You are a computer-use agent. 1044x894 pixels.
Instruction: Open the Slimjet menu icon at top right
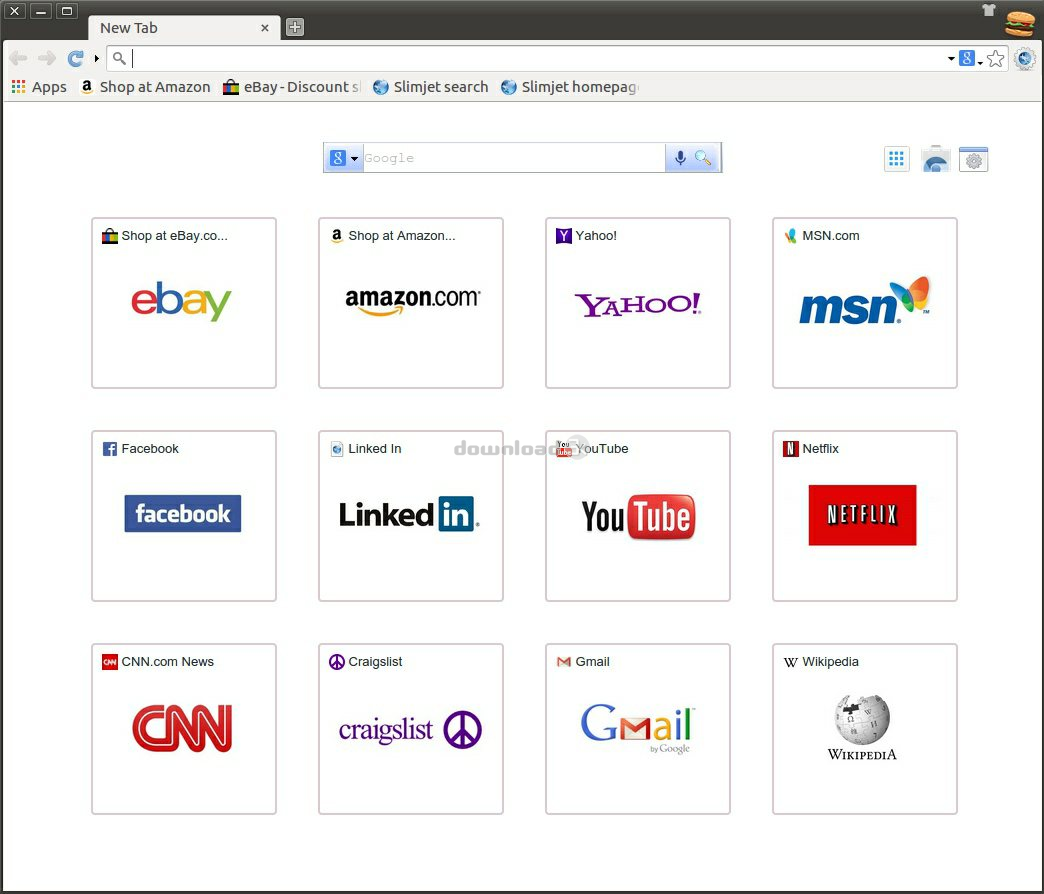pos(1025,58)
